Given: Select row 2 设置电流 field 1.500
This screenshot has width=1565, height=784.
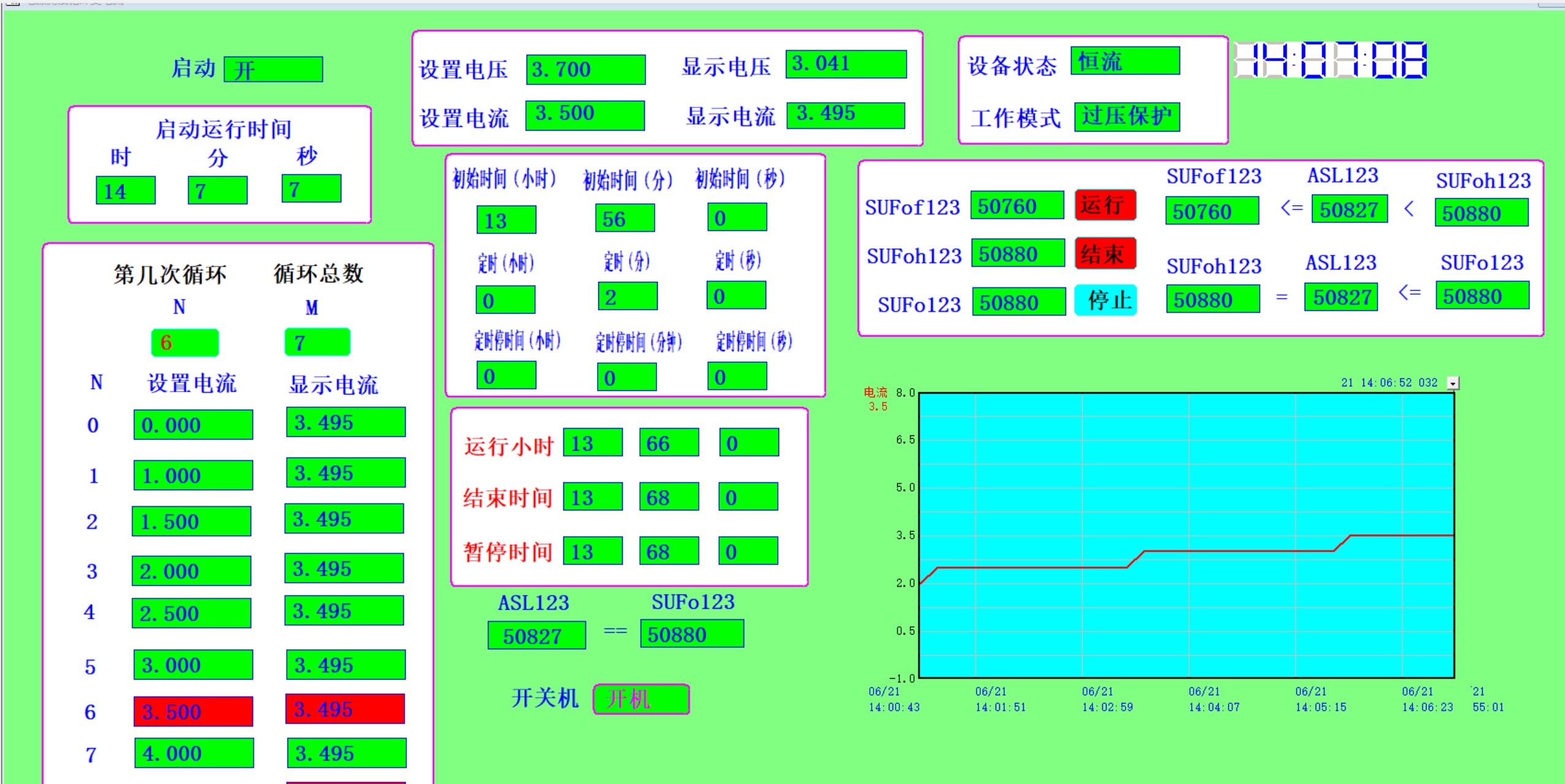Looking at the screenshot, I should [191, 521].
